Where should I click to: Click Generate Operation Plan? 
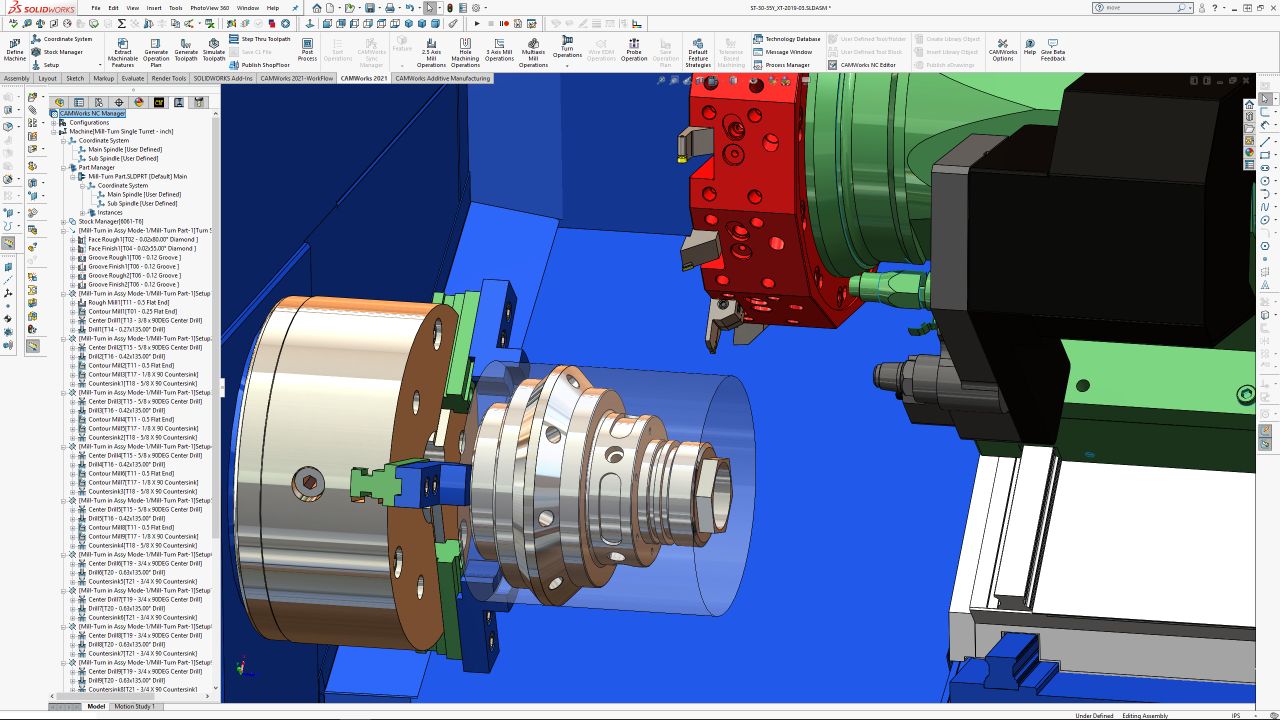[x=156, y=52]
